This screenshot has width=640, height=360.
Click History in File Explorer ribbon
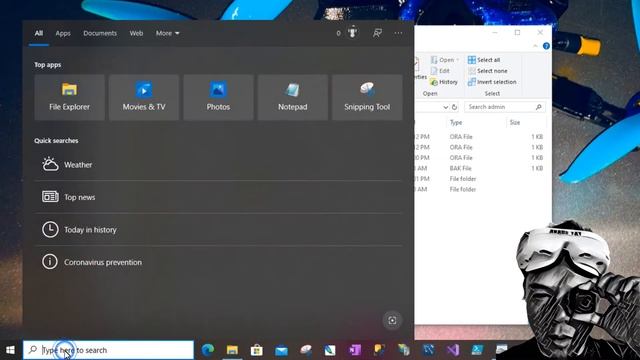point(444,82)
